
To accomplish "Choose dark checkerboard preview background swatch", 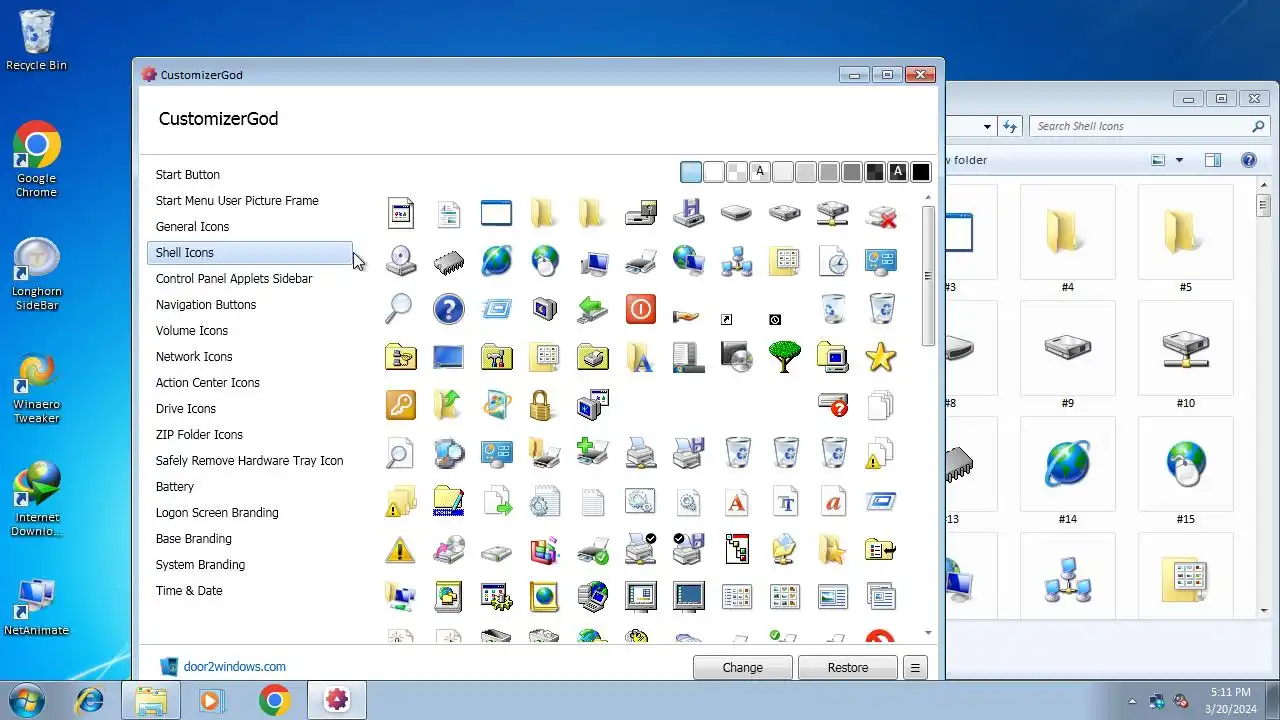I will [x=875, y=172].
